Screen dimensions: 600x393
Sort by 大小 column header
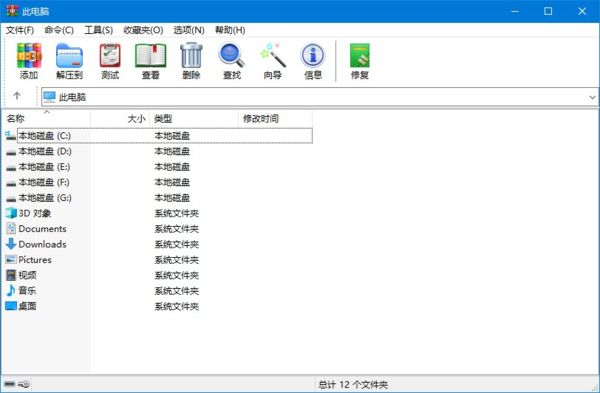(120, 119)
